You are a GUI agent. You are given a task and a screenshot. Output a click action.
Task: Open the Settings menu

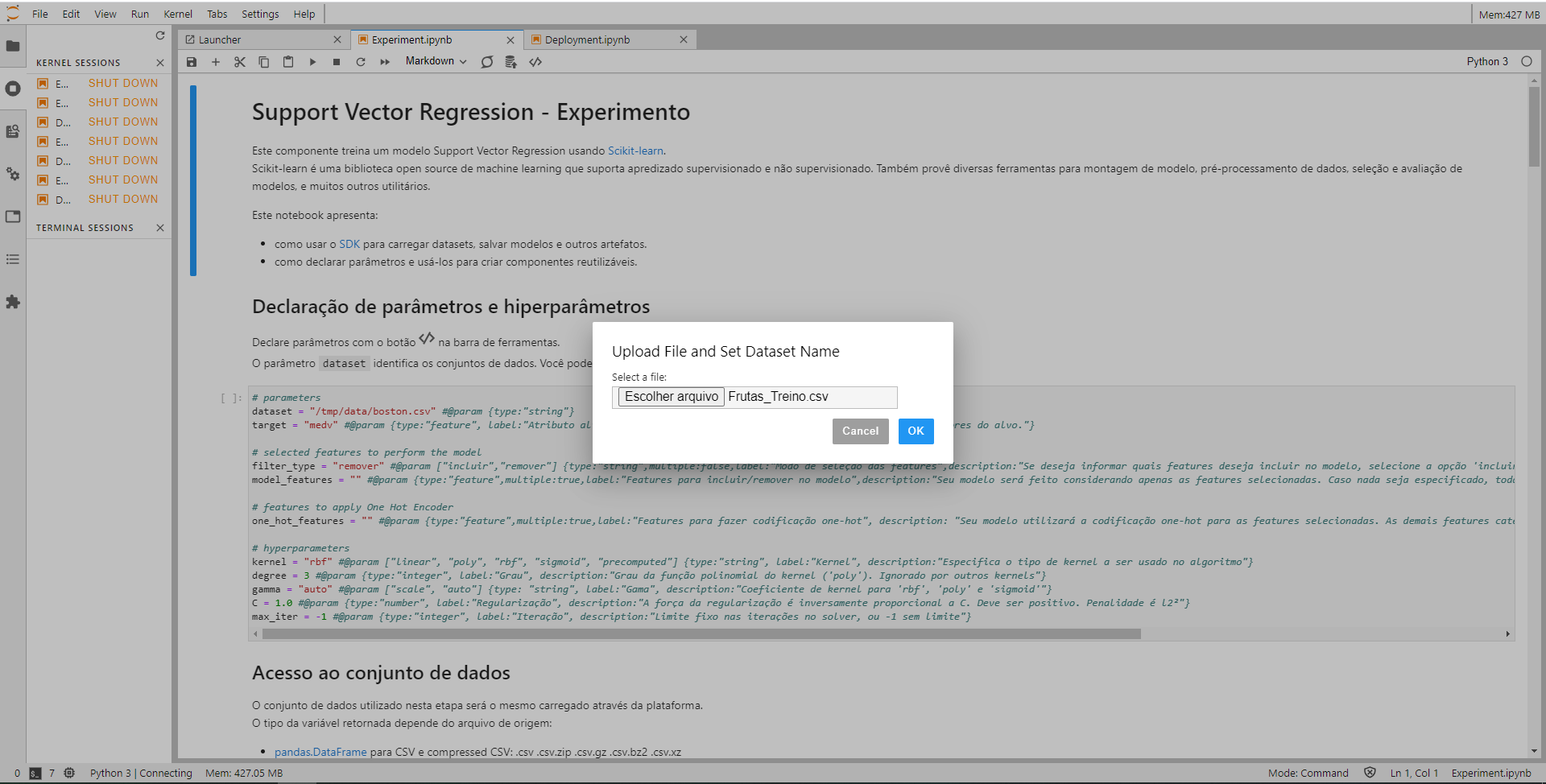pos(260,14)
